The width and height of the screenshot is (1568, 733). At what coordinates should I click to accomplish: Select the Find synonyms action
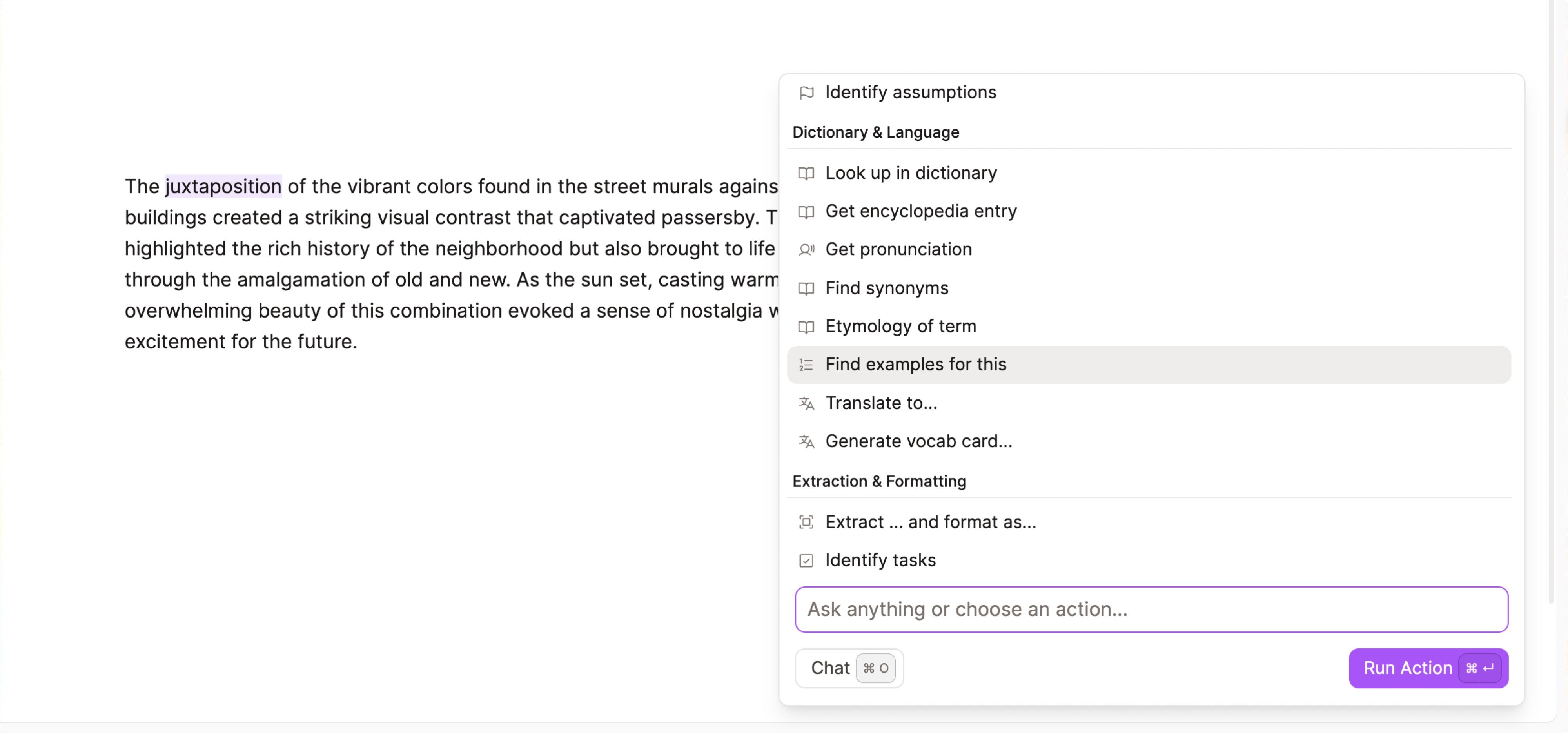tap(886, 288)
